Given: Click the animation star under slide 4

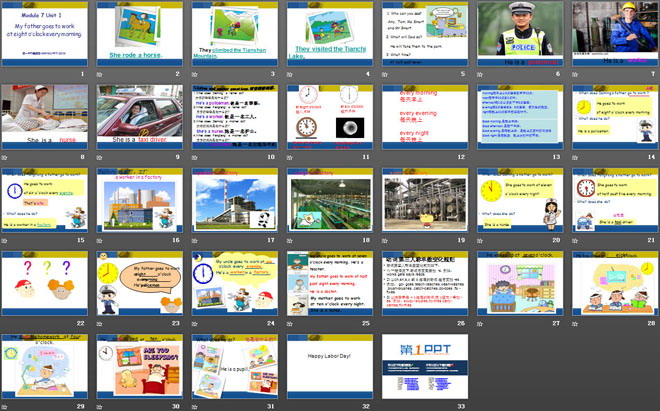Looking at the screenshot, I should [290, 74].
